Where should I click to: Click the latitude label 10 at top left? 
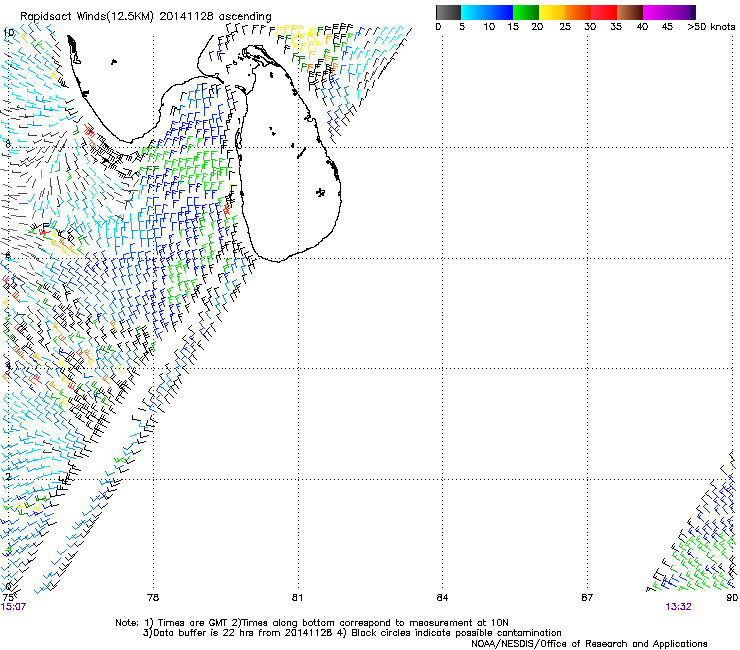click(8, 33)
